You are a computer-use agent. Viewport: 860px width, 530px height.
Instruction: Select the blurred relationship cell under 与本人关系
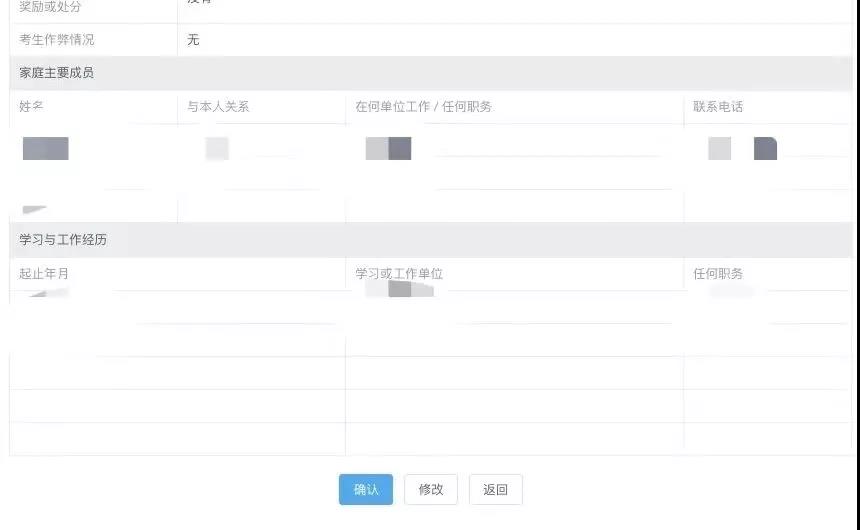pyautogui.click(x=217, y=149)
